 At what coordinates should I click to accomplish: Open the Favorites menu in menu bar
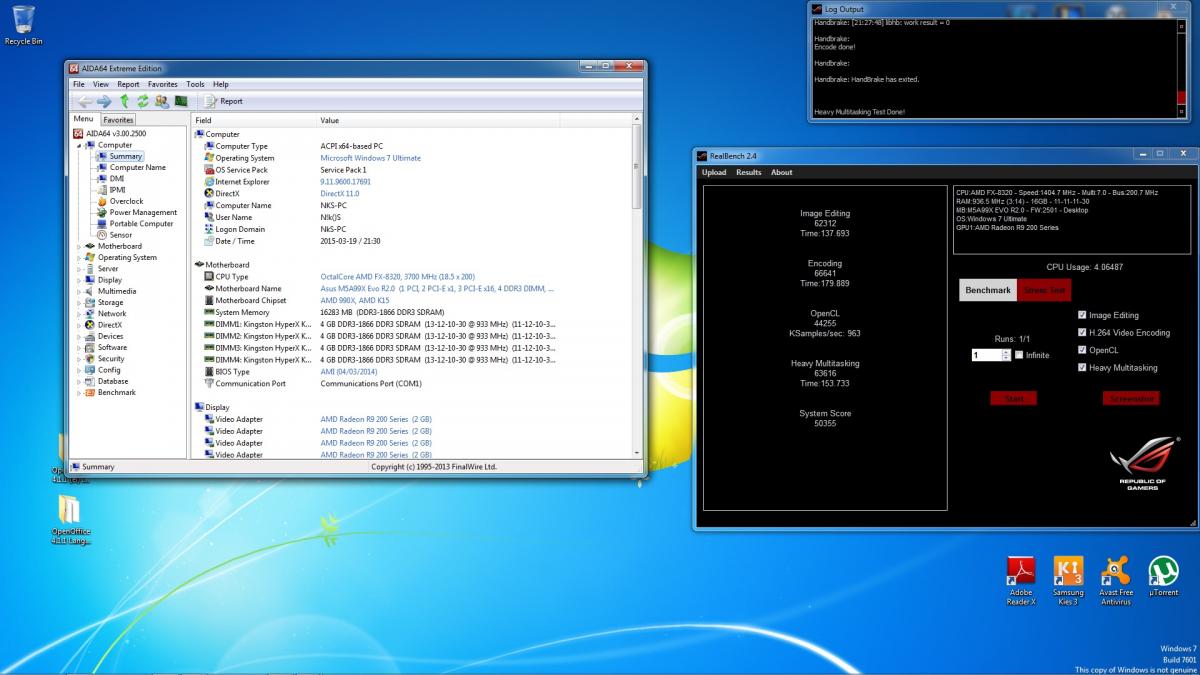[x=162, y=84]
